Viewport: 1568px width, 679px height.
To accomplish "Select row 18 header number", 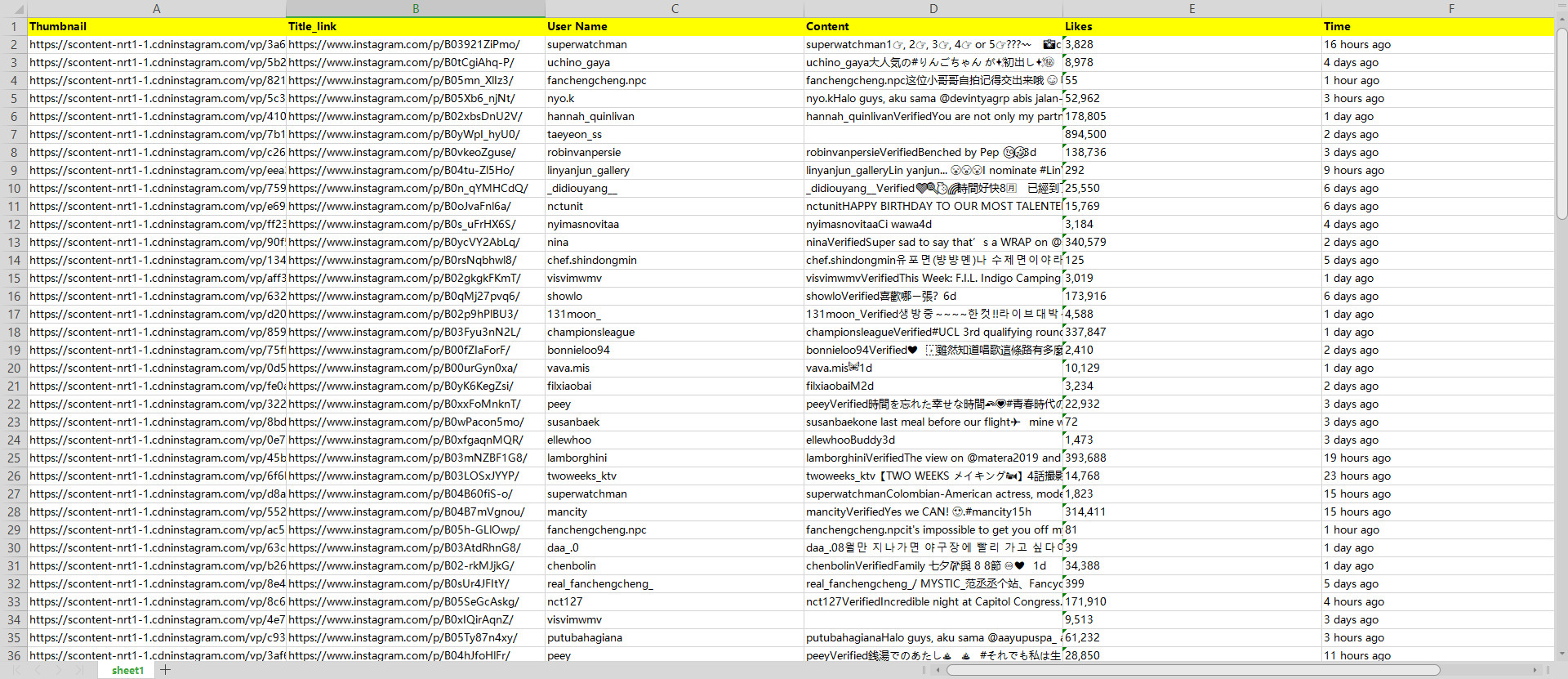I will click(14, 332).
